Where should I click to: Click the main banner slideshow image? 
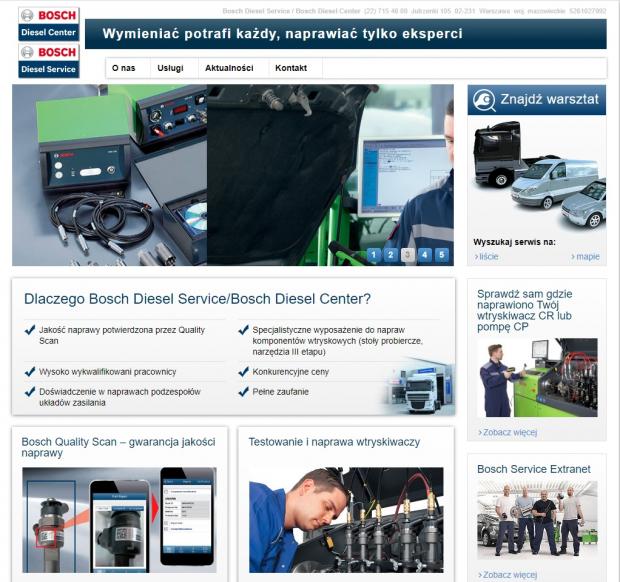233,175
